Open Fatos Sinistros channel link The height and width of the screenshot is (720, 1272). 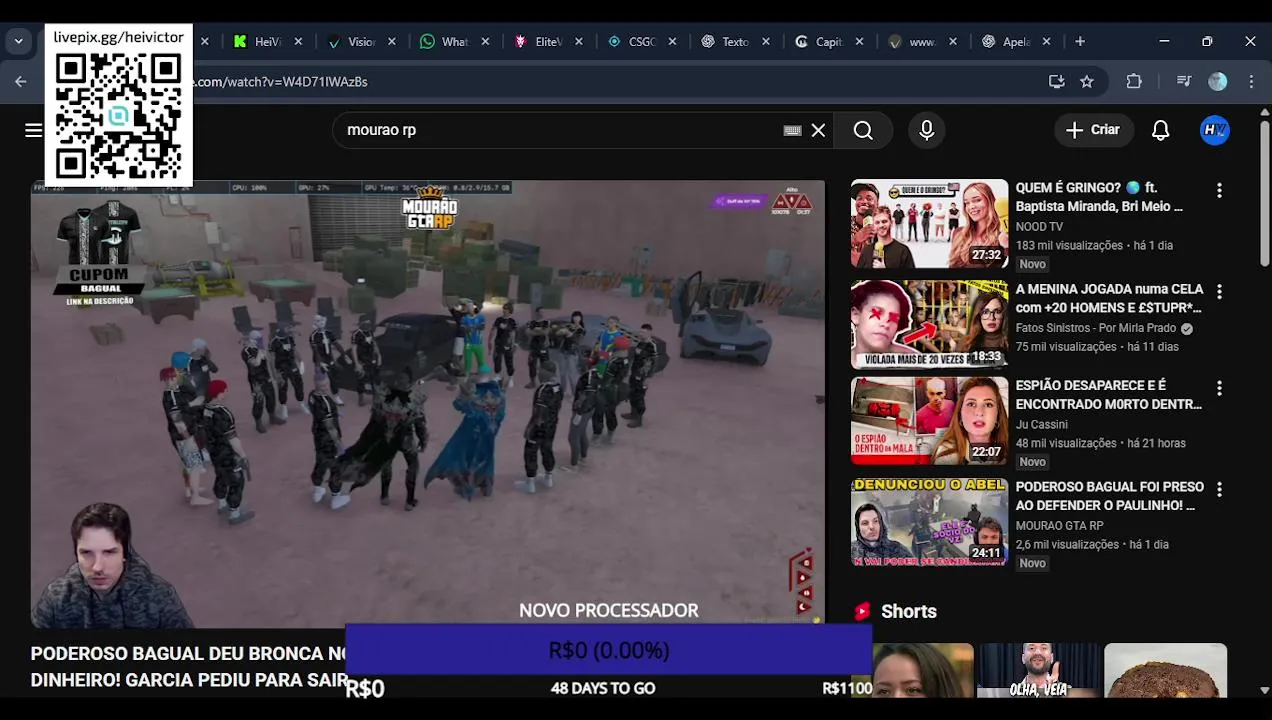point(1096,328)
